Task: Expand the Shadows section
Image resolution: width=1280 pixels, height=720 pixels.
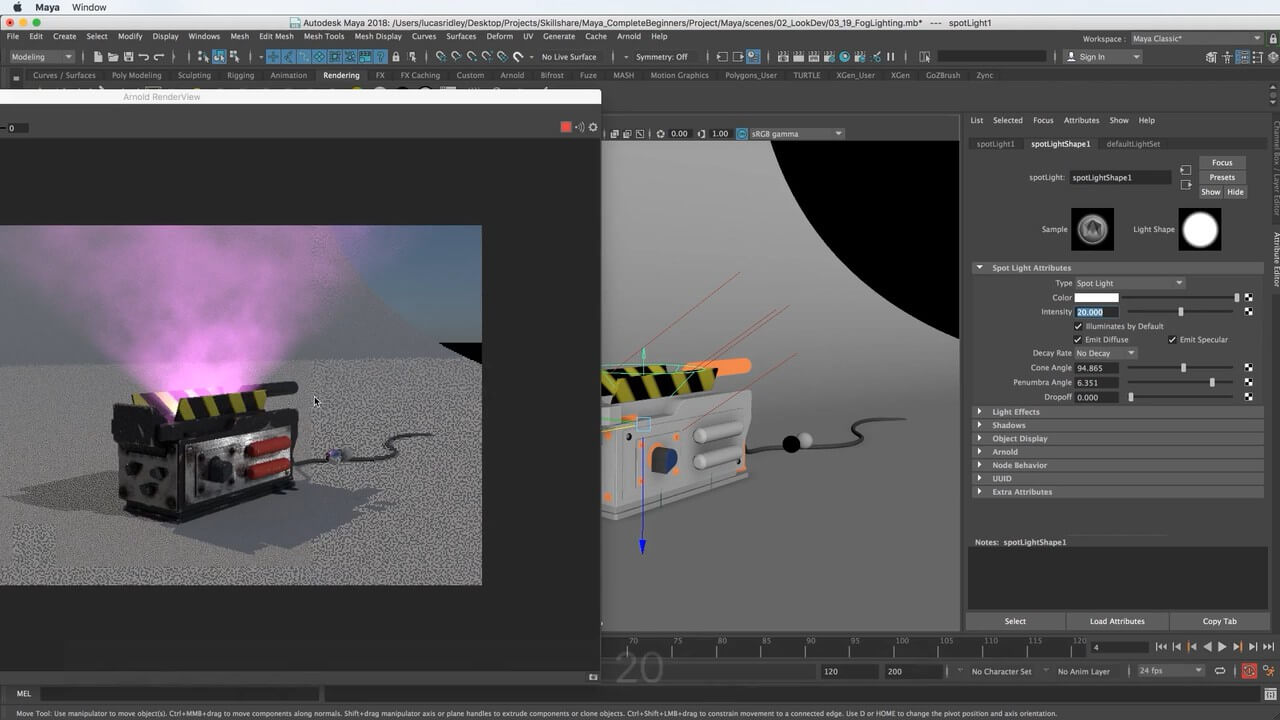Action: (x=1008, y=425)
